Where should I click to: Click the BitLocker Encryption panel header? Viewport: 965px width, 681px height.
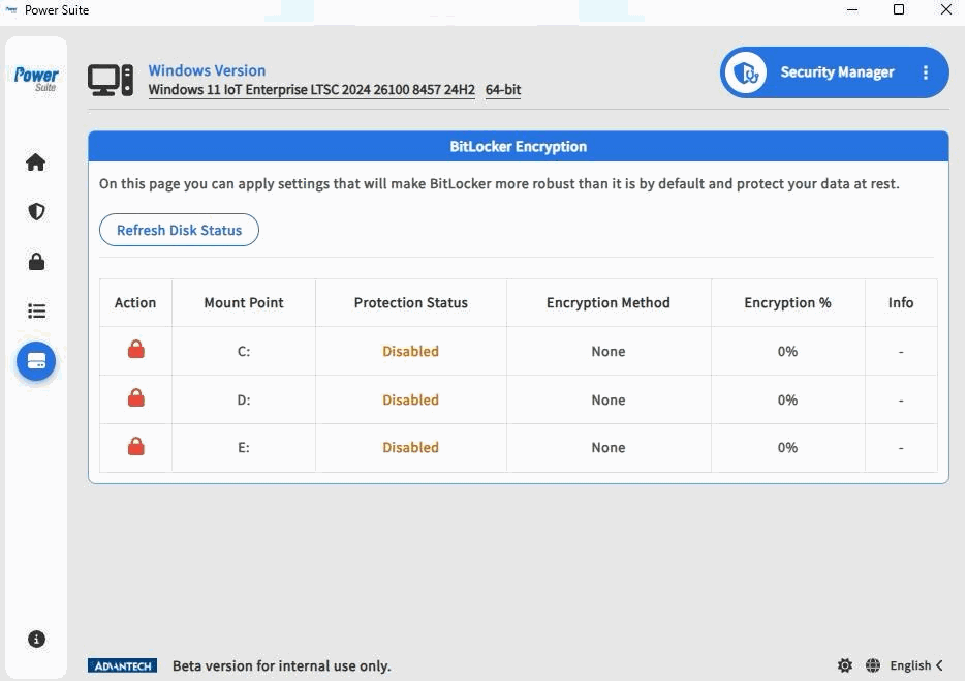518,146
